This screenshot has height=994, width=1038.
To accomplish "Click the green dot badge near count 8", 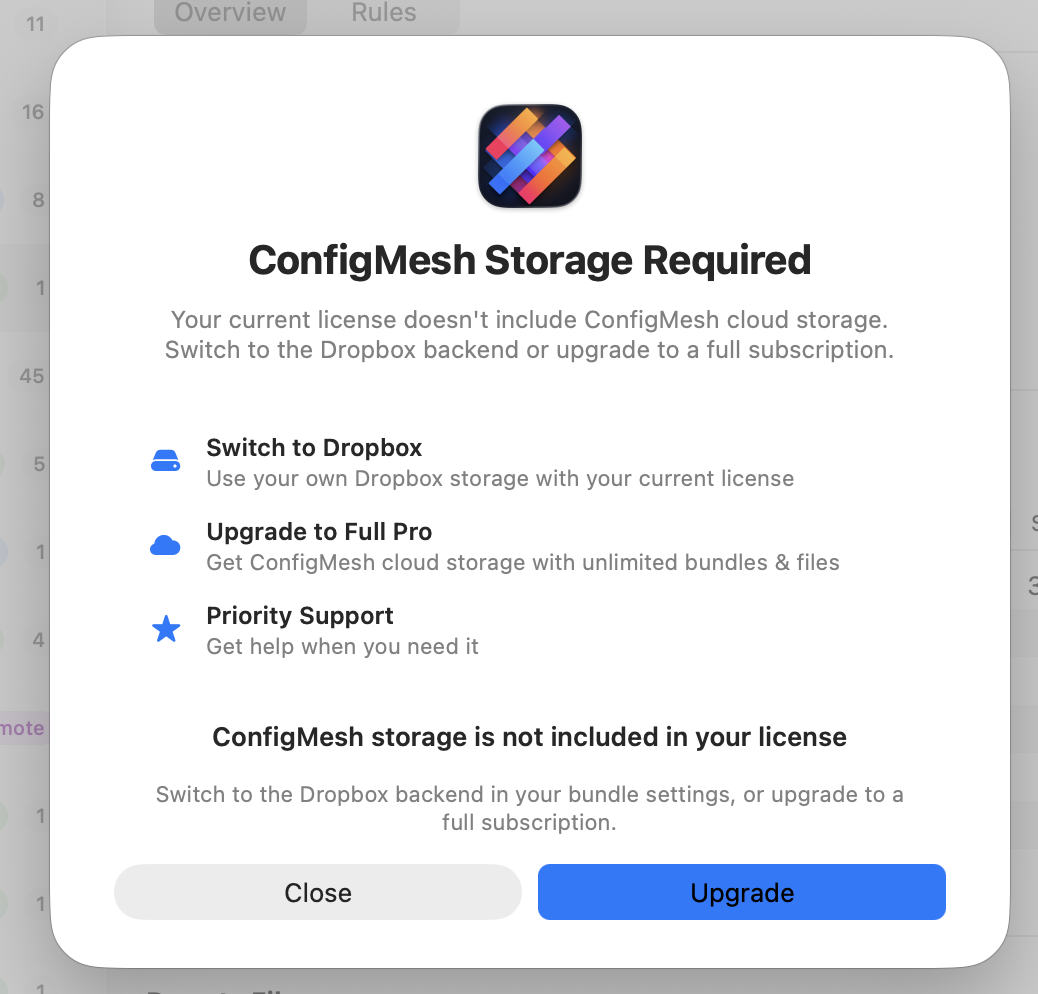I will click(3, 199).
